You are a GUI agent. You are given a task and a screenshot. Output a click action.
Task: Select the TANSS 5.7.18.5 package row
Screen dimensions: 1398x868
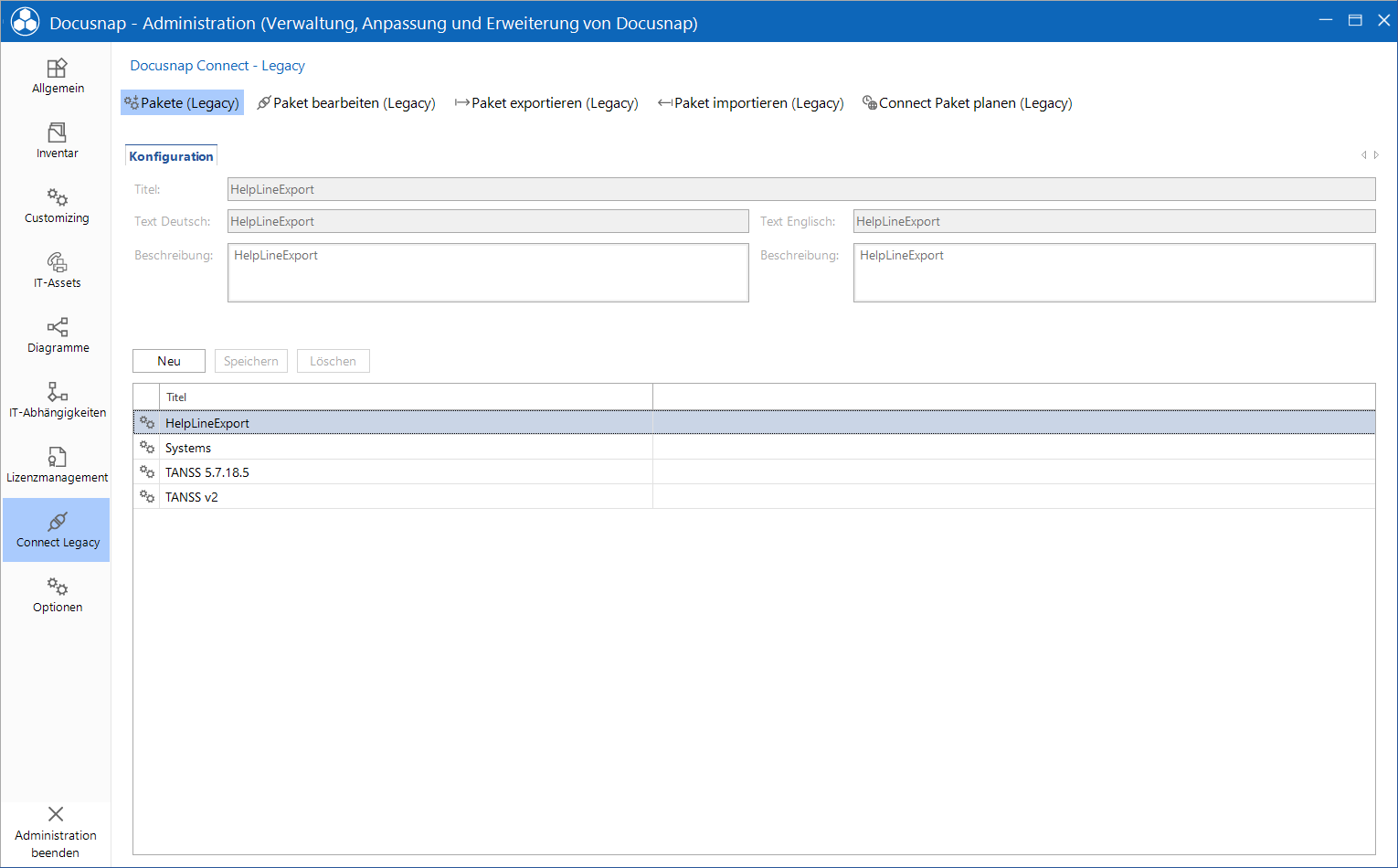pos(754,472)
